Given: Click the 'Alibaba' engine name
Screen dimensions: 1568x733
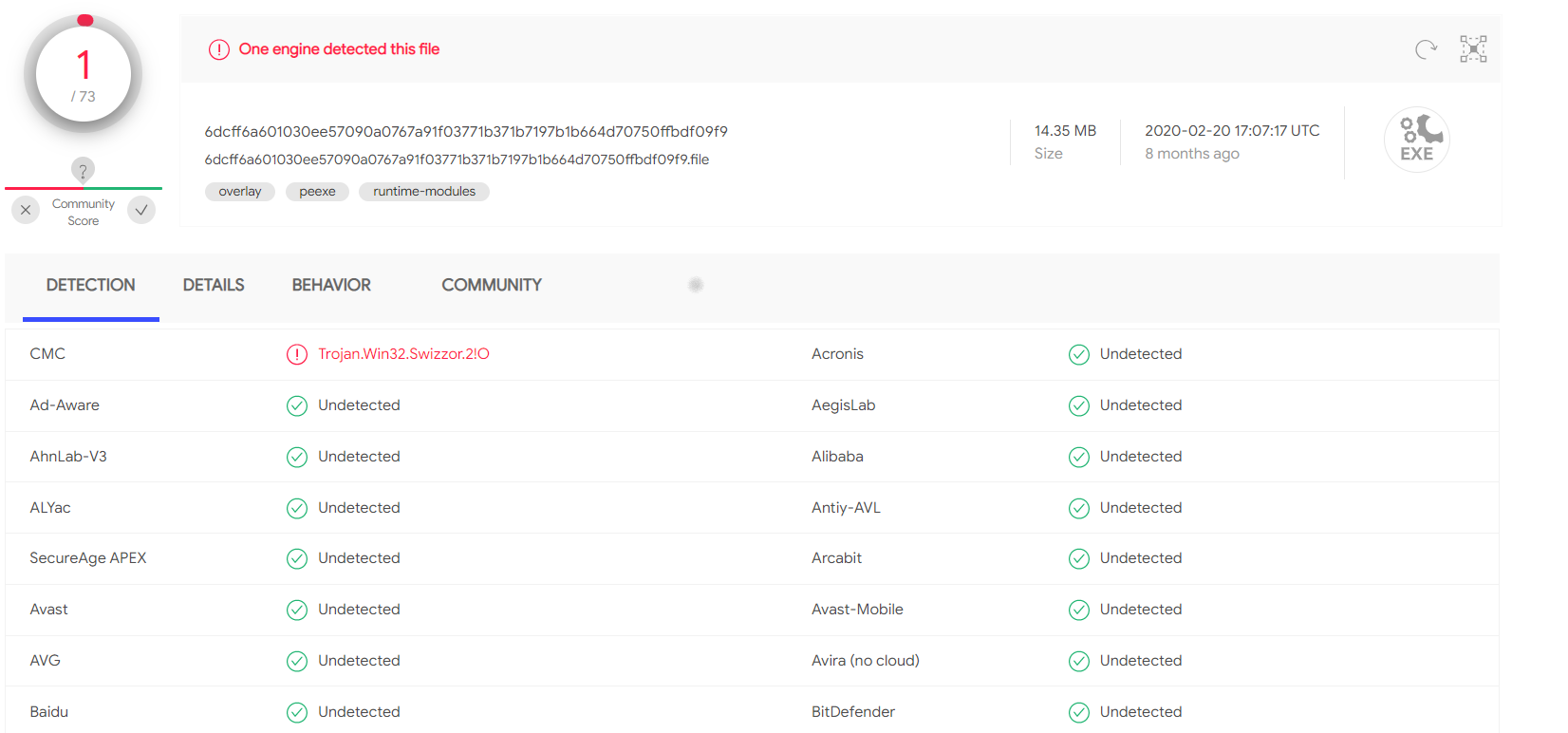Looking at the screenshot, I should tap(837, 457).
